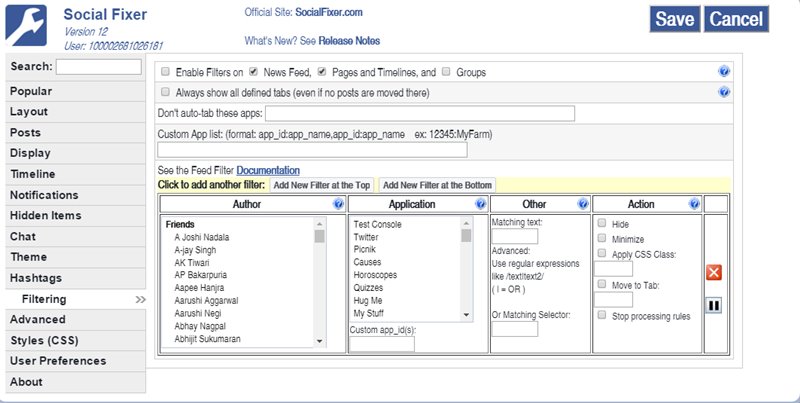Select Hug Me in Application list

368,300
